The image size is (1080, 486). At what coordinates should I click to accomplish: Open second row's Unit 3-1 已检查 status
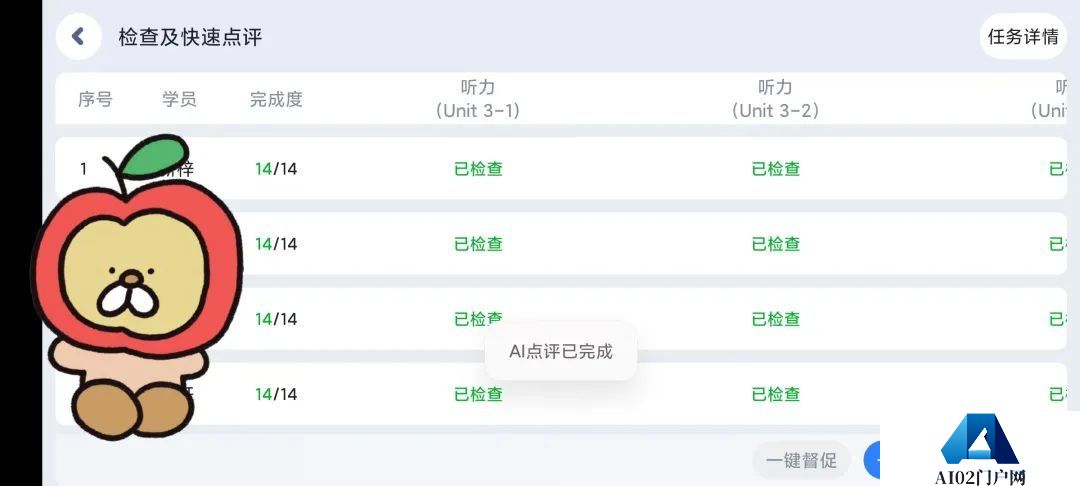pyautogui.click(x=478, y=244)
